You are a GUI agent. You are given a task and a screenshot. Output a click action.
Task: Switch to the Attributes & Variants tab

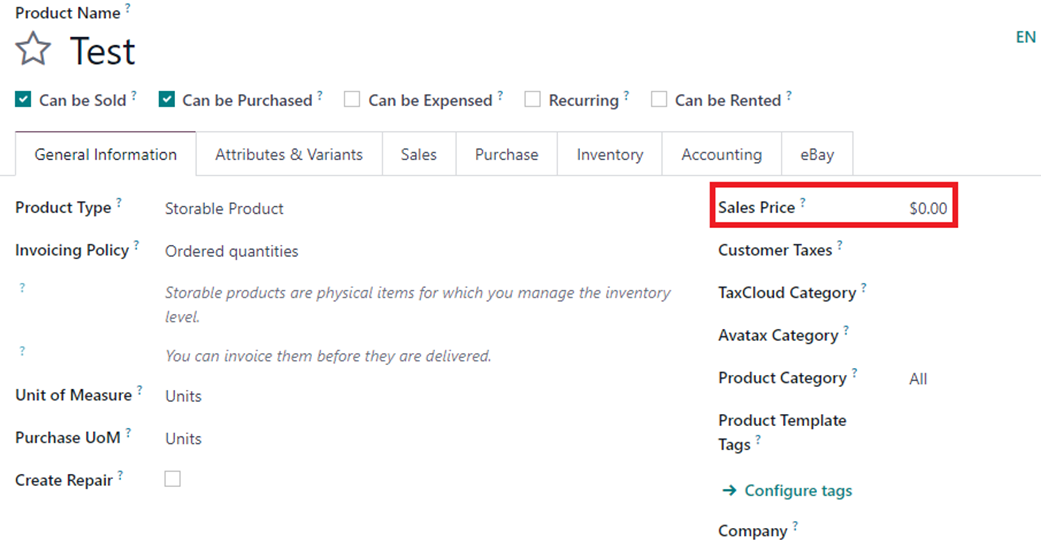[289, 154]
